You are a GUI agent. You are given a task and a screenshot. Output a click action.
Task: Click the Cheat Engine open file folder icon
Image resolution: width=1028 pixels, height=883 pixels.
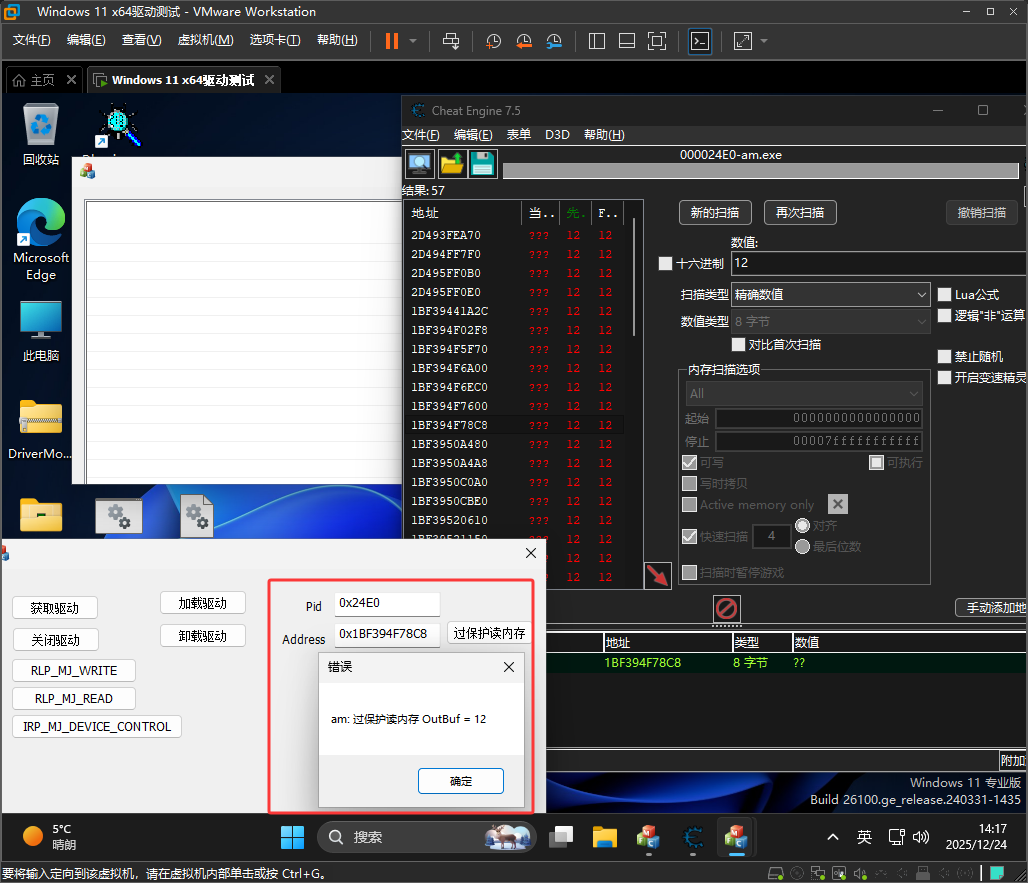coord(452,164)
